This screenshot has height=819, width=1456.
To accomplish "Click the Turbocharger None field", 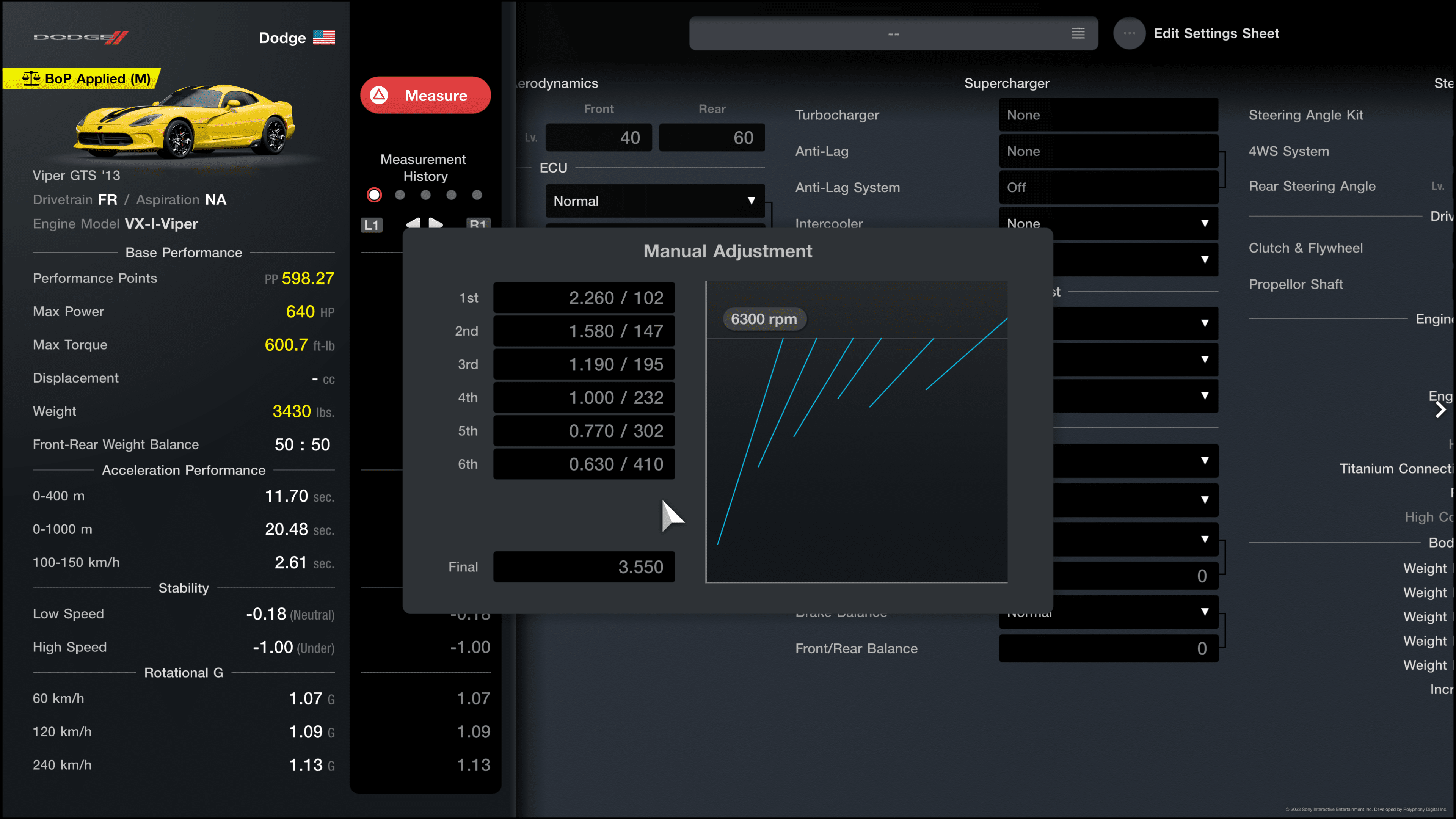I will click(1108, 115).
